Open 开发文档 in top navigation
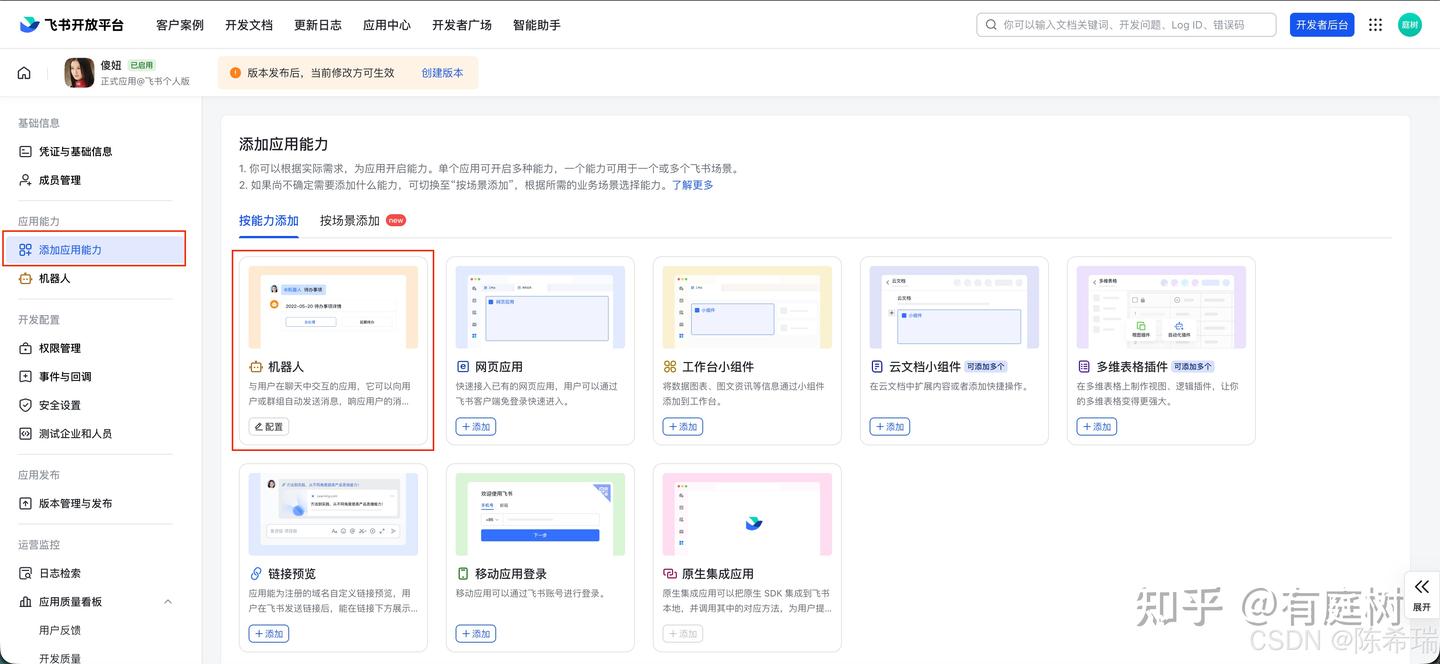 click(248, 25)
